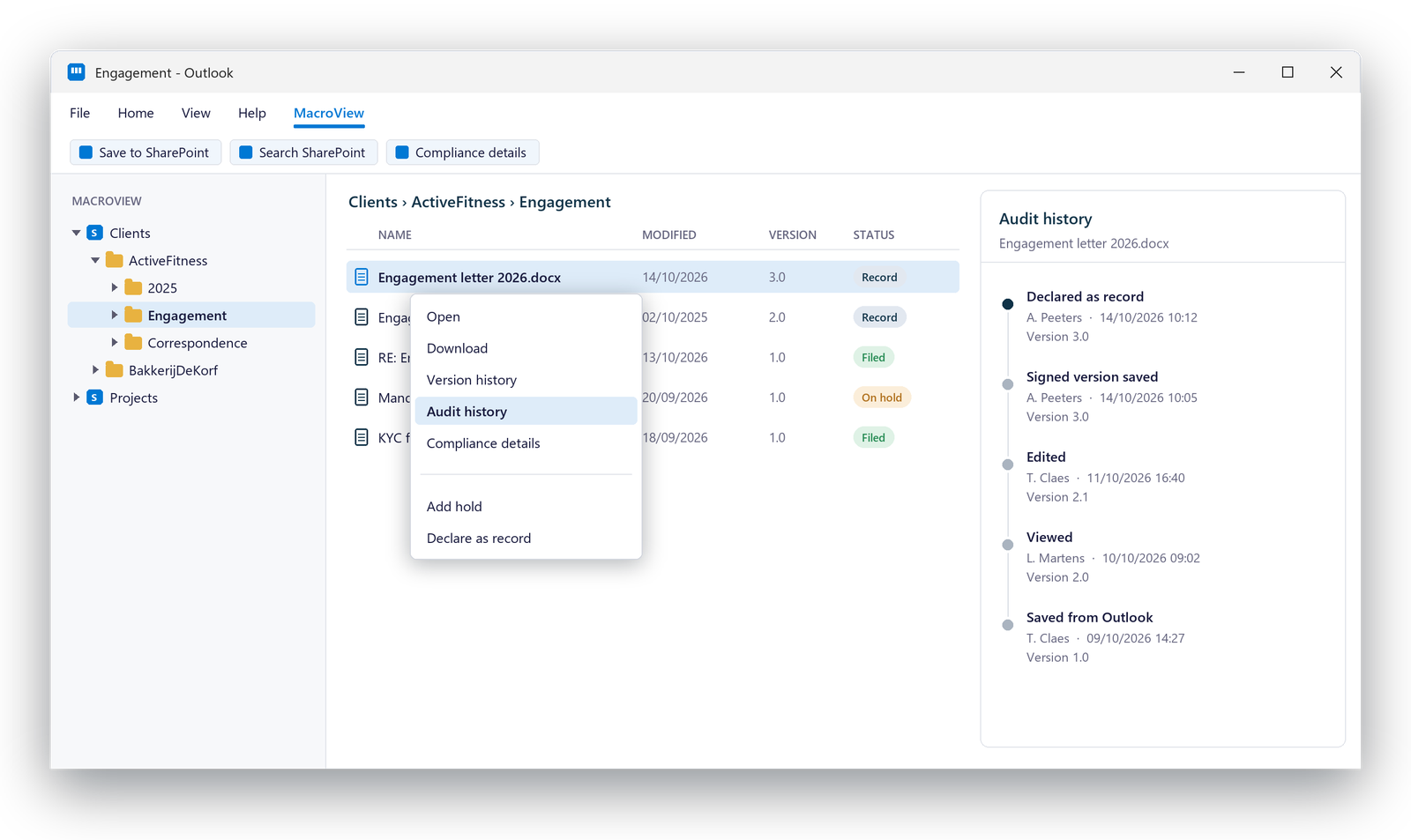Screen dimensions: 1411x840
Task: Open the Help tab
Action: pyautogui.click(x=252, y=113)
